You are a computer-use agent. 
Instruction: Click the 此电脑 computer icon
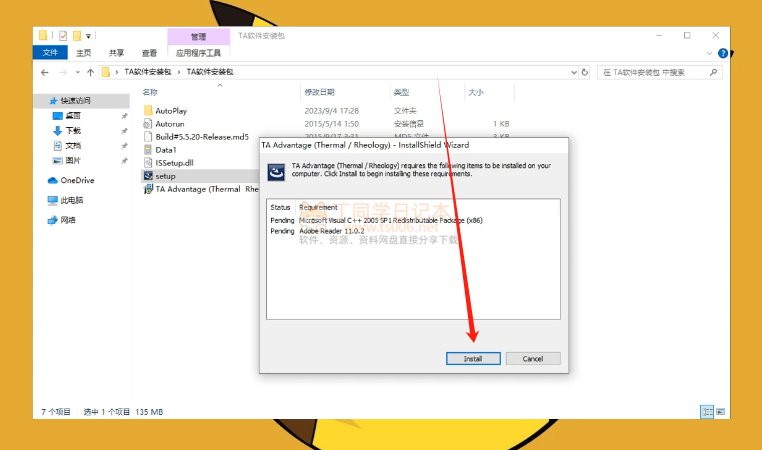[x=52, y=200]
